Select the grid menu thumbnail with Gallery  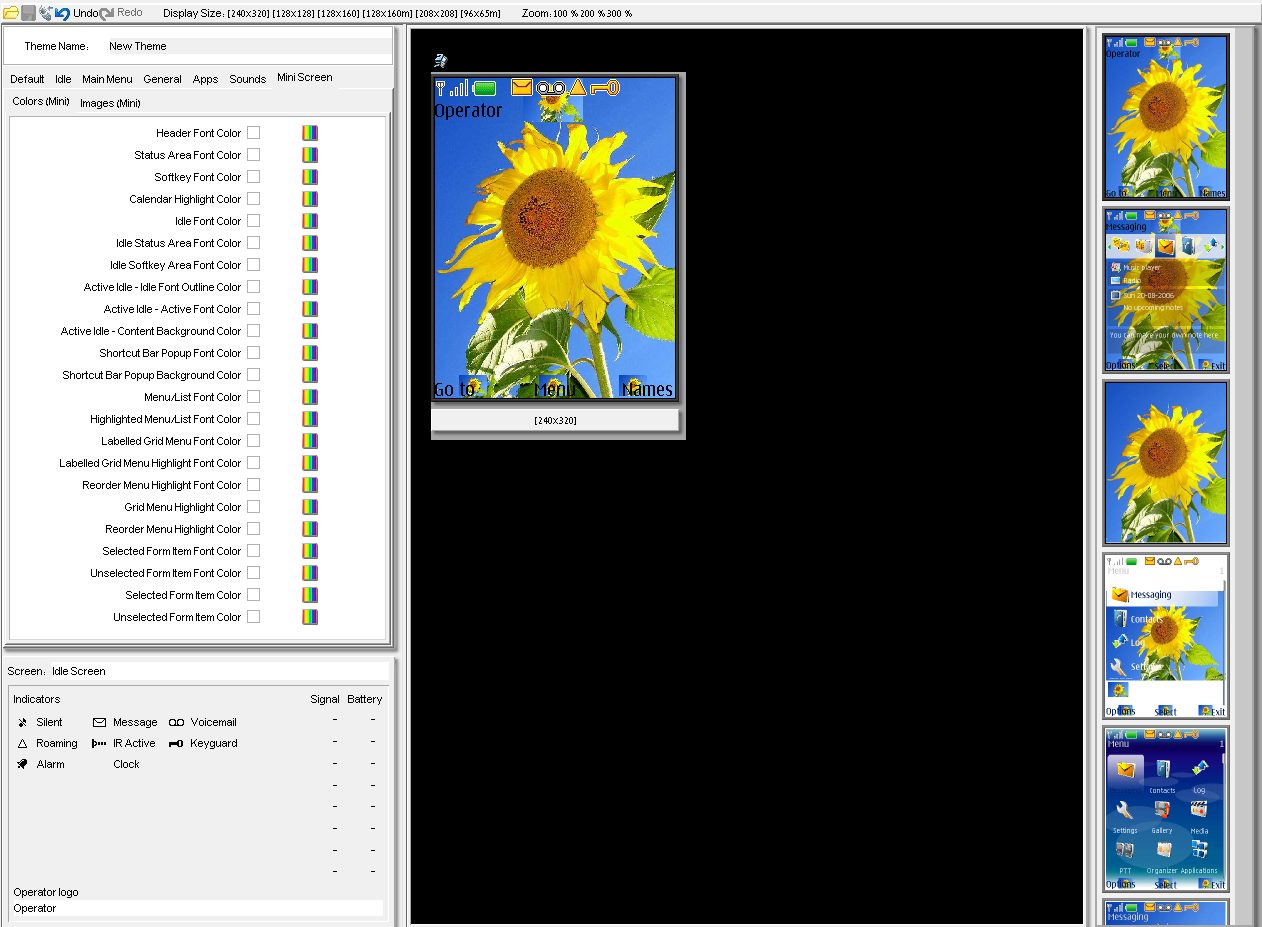click(1166, 809)
